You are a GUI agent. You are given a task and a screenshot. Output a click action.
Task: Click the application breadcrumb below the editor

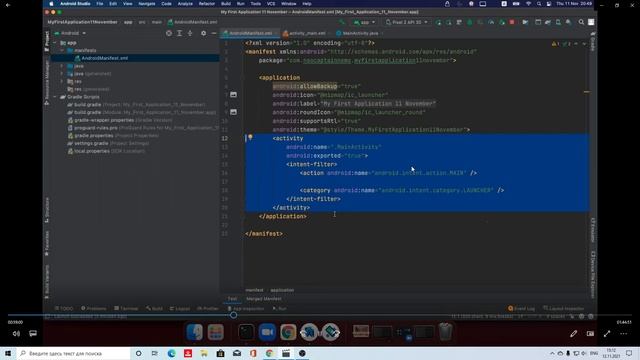(x=282, y=290)
